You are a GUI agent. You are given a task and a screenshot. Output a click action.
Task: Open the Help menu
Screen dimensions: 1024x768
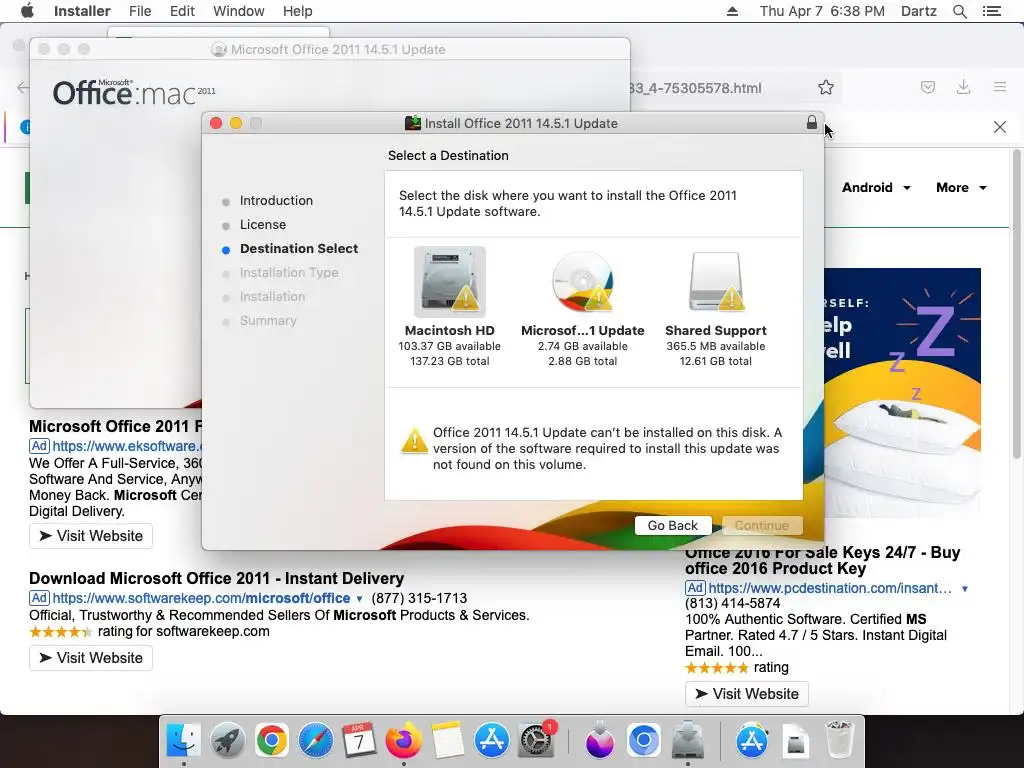(297, 11)
